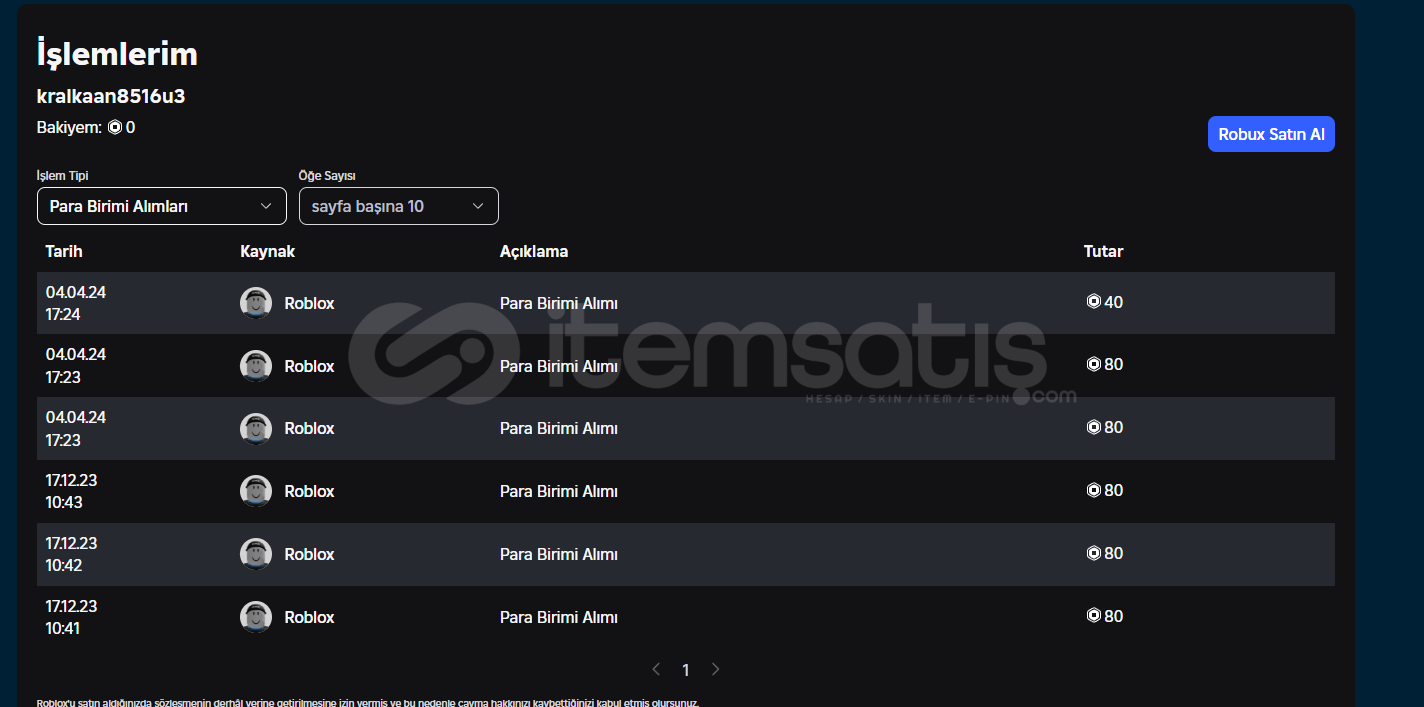This screenshot has height=707, width=1424.
Task: Click the Bakiyem balance text
Action: tap(86, 128)
